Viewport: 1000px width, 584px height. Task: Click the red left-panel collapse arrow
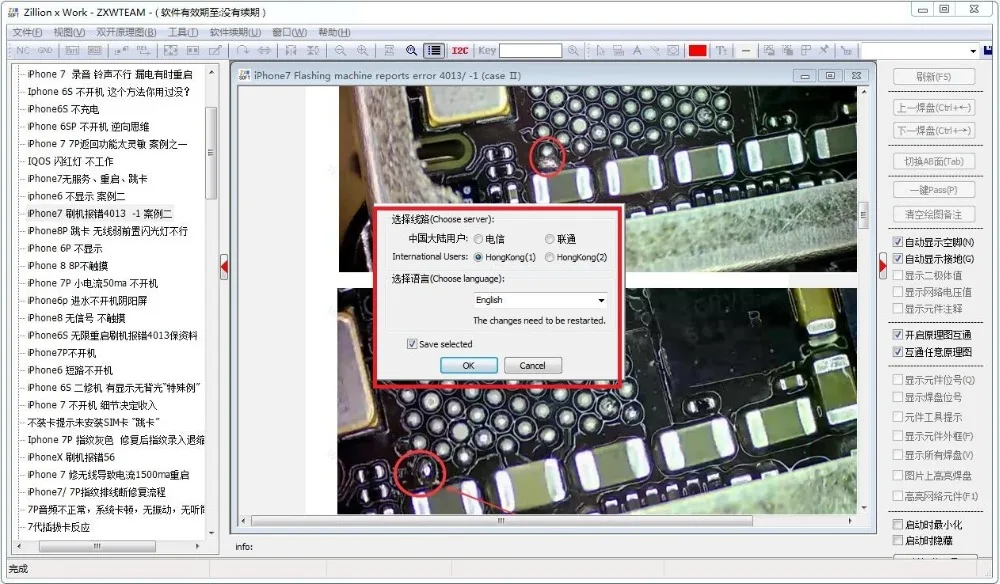tap(224, 266)
